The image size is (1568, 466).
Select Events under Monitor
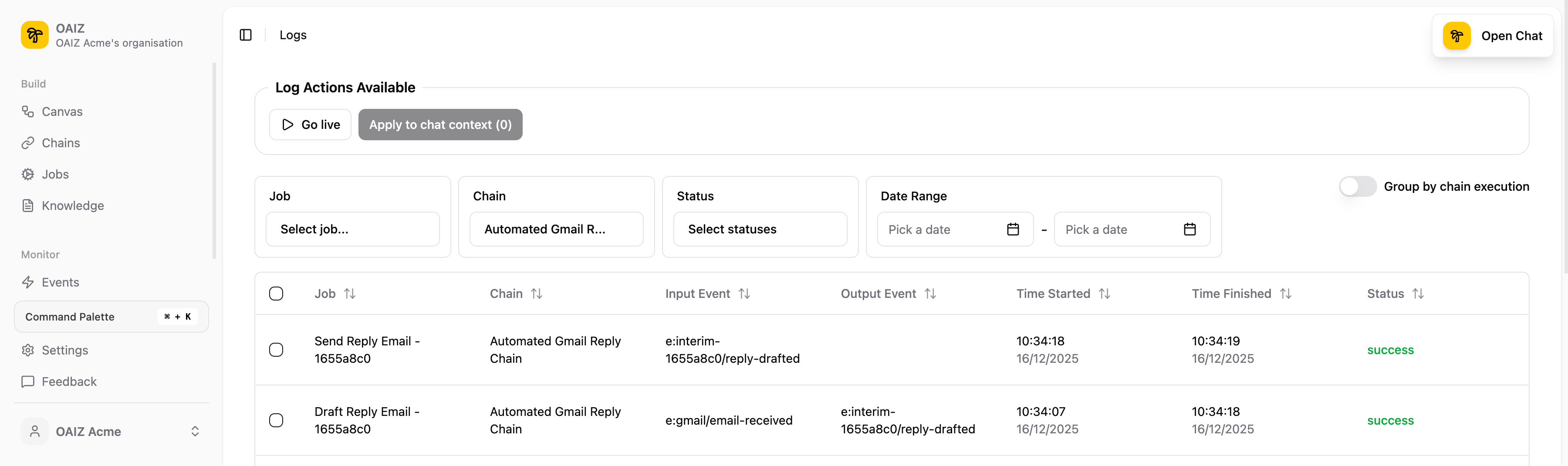point(60,282)
